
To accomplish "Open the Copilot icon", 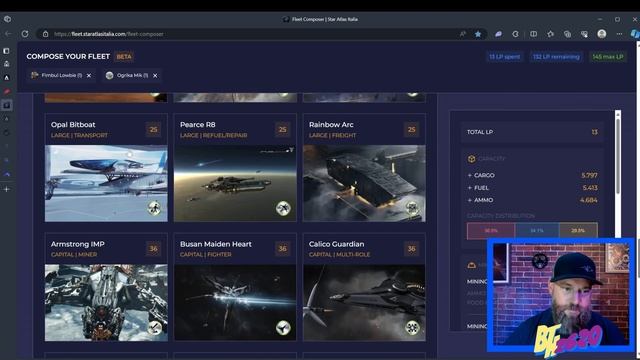I will pos(635,34).
